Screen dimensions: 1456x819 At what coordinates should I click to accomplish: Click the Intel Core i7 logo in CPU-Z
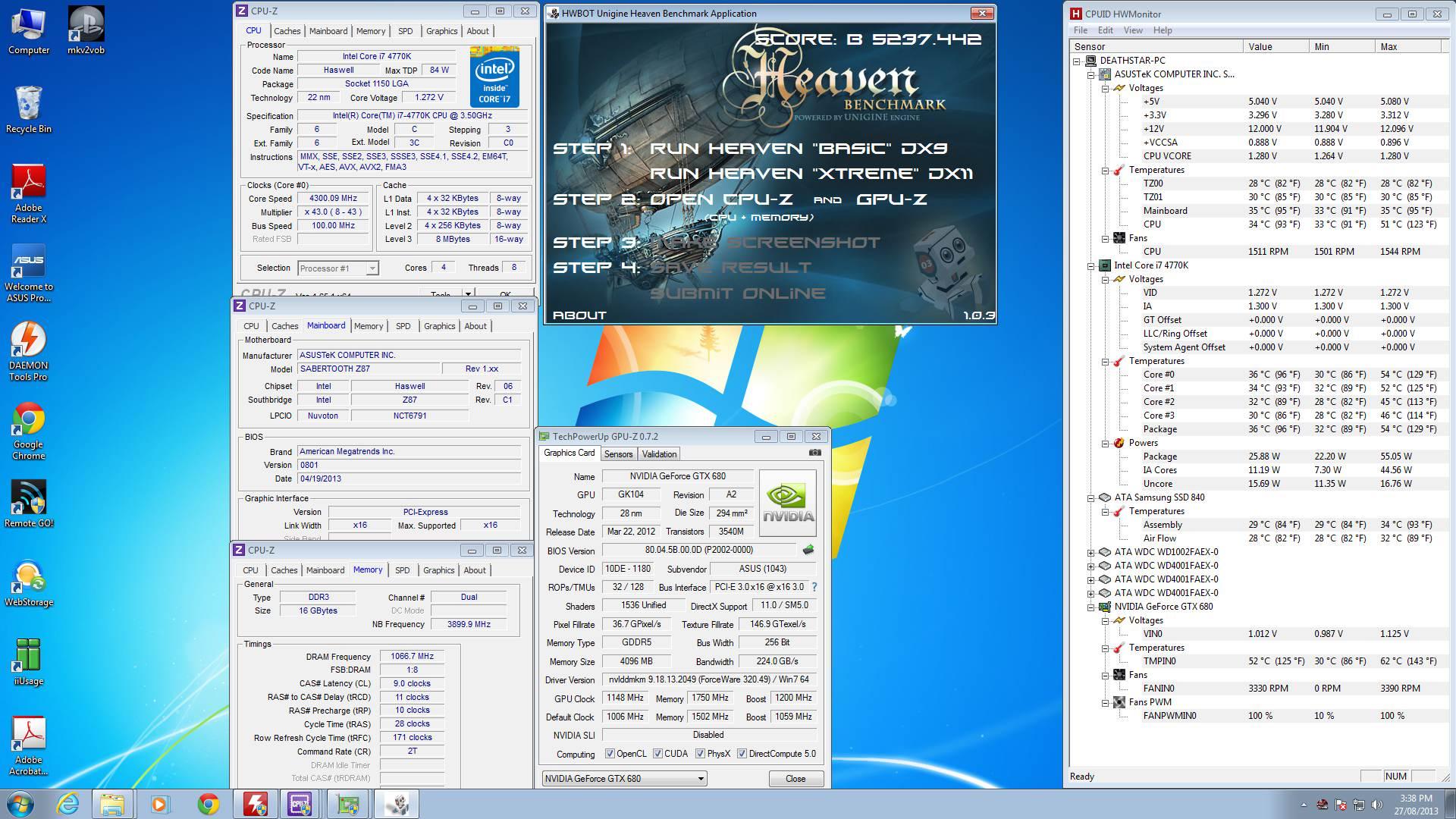494,77
